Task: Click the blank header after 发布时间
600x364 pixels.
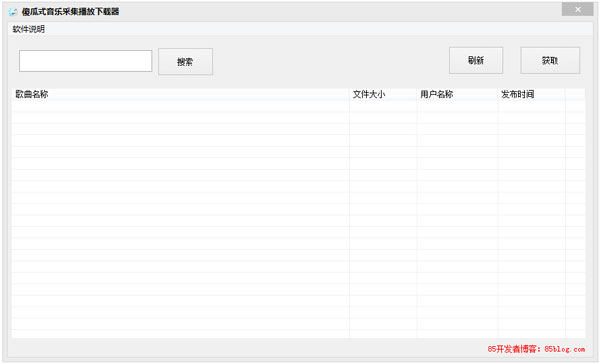Action: pos(575,94)
